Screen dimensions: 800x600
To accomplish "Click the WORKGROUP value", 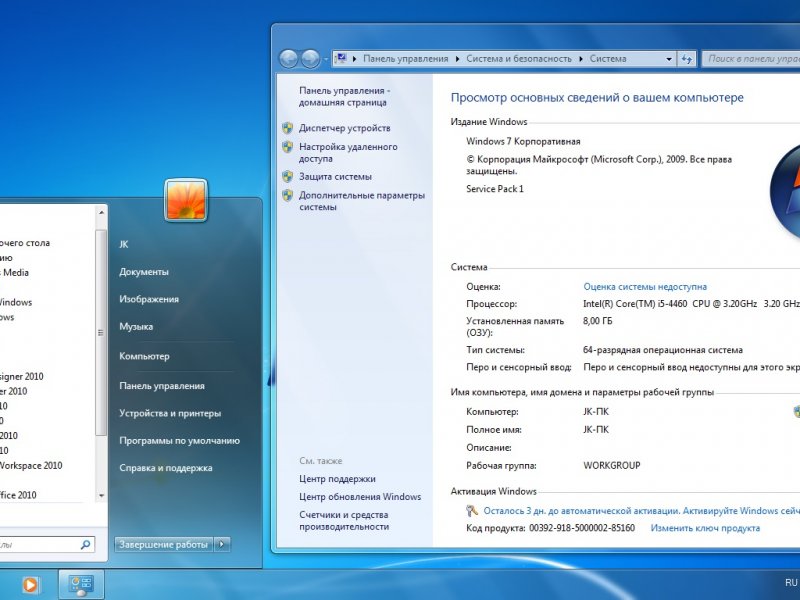I will tap(612, 465).
